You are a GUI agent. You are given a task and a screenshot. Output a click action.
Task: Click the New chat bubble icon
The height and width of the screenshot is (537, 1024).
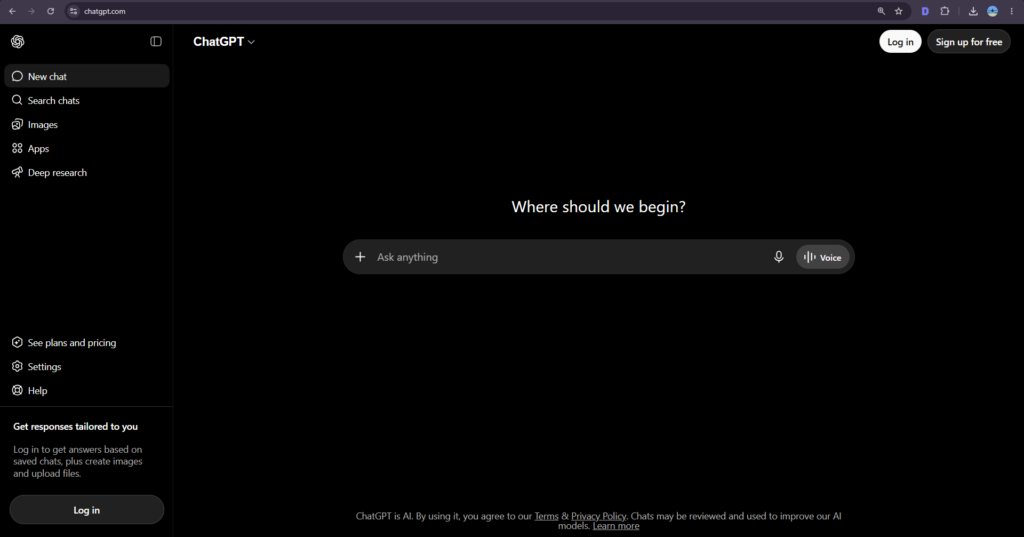[x=17, y=76]
